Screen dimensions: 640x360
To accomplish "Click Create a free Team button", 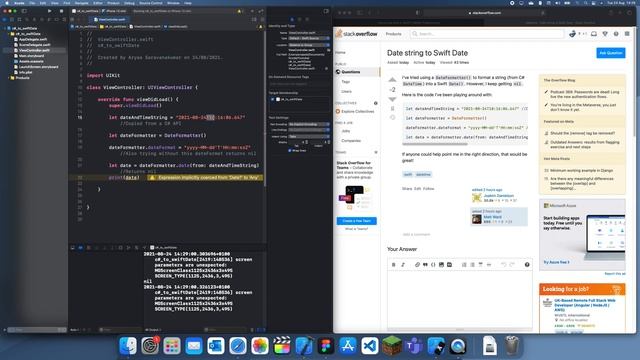I will [x=356, y=221].
